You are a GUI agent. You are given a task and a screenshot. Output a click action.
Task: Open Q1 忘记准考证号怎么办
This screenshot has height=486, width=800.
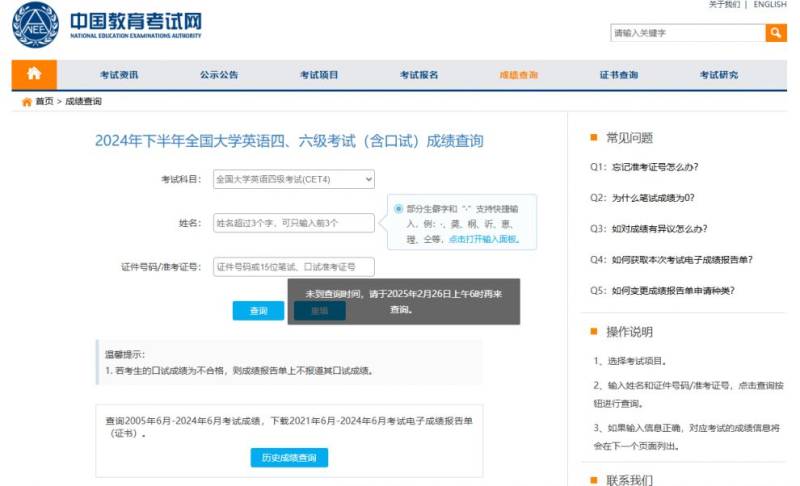click(644, 167)
